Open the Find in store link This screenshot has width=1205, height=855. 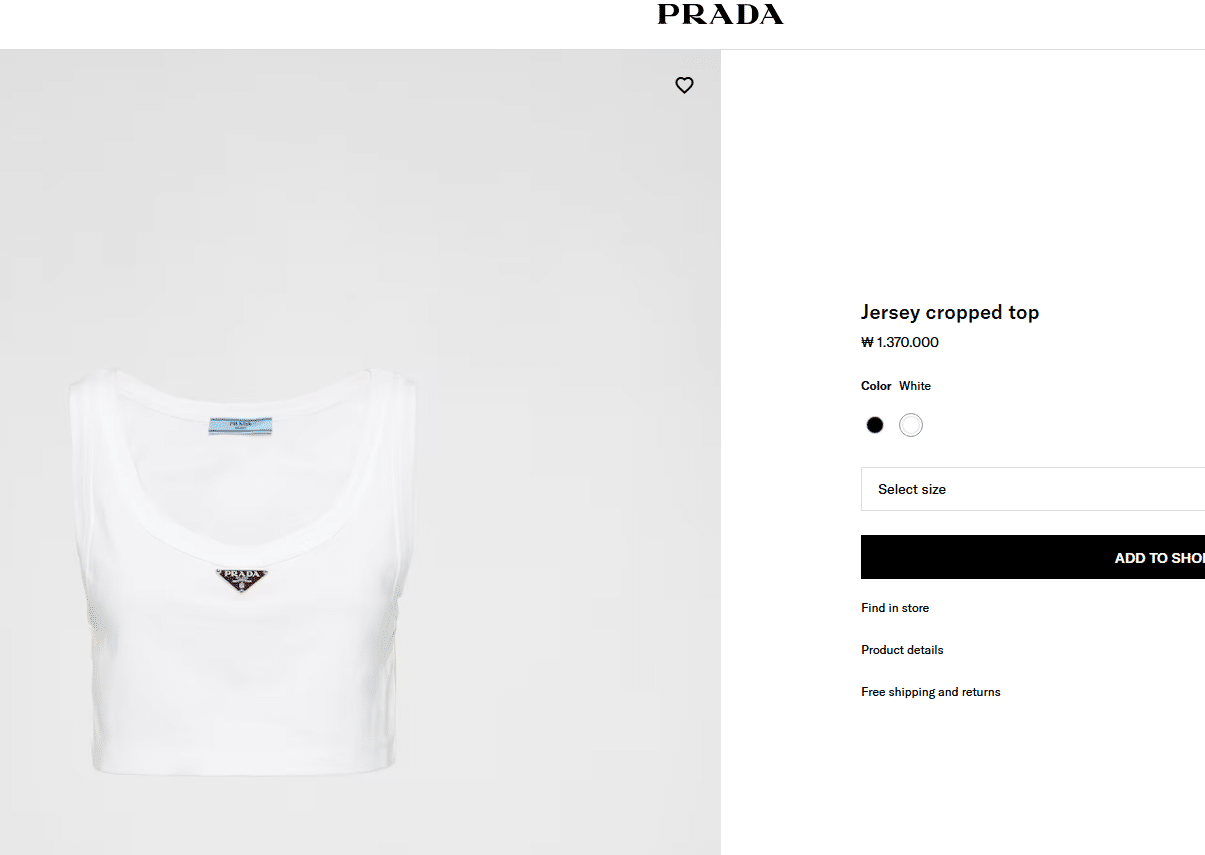point(895,608)
